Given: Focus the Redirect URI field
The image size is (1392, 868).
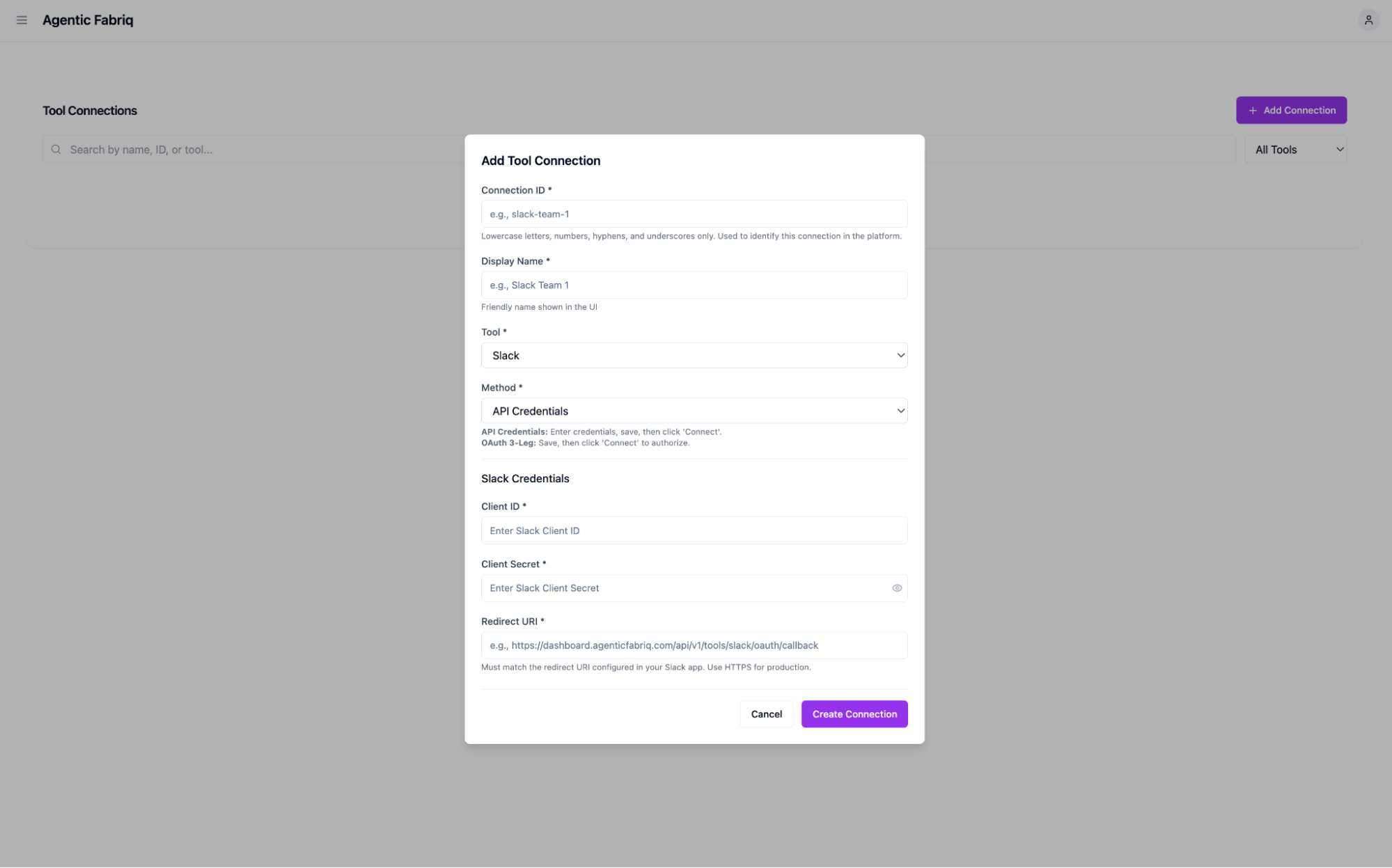Looking at the screenshot, I should click(694, 646).
